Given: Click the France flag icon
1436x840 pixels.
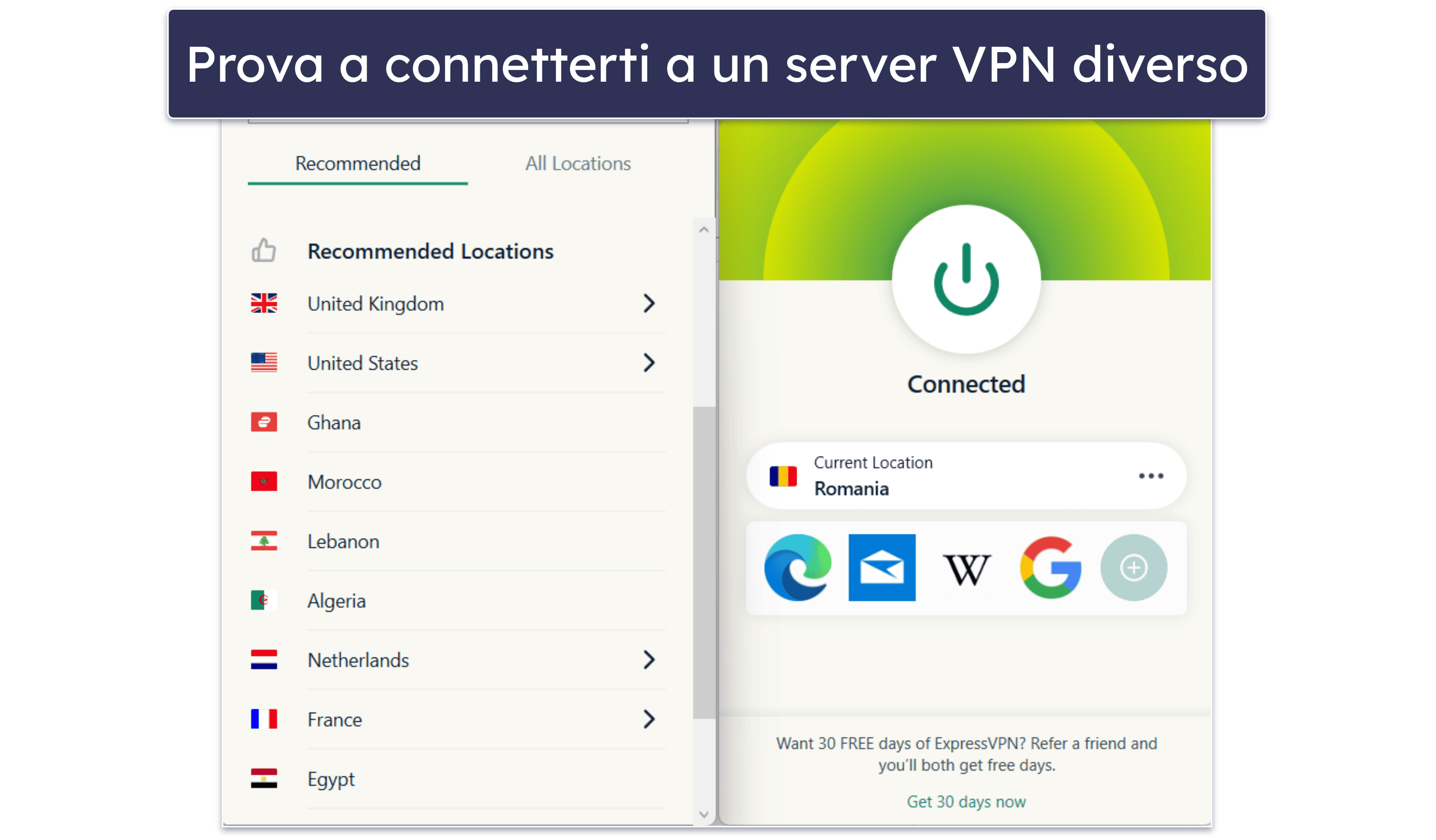Looking at the screenshot, I should tap(264, 719).
